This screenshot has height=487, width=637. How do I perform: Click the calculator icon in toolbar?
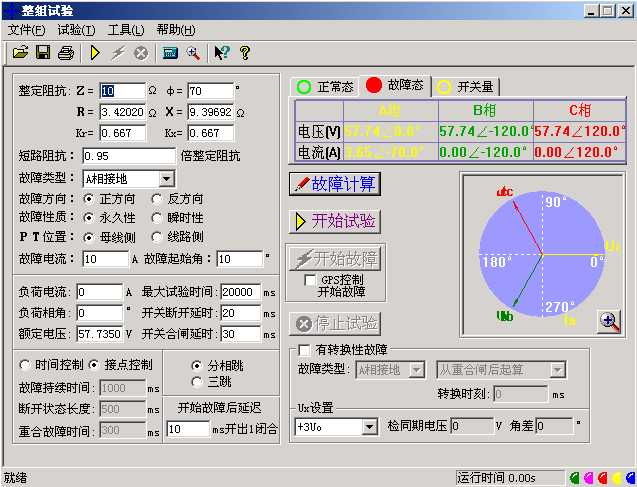click(x=170, y=52)
